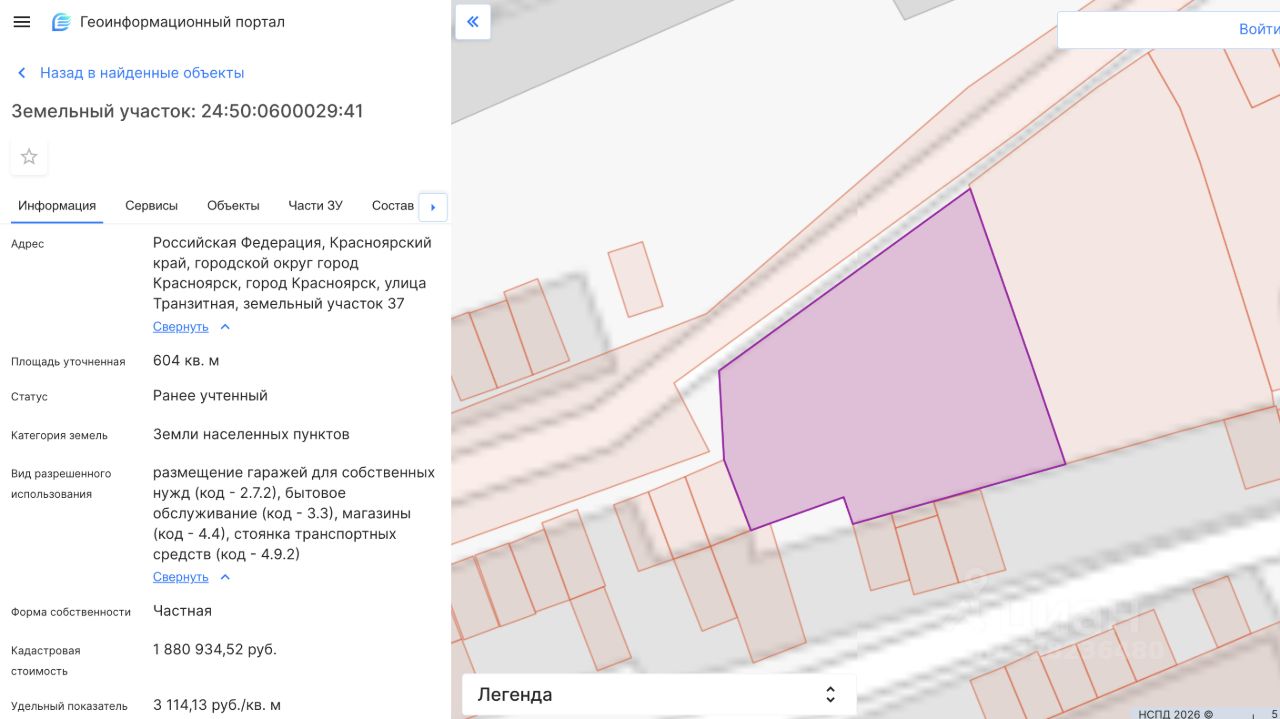Image resolution: width=1280 pixels, height=719 pixels.
Task: Click the Кадастровая стоимость label
Action: (46, 661)
